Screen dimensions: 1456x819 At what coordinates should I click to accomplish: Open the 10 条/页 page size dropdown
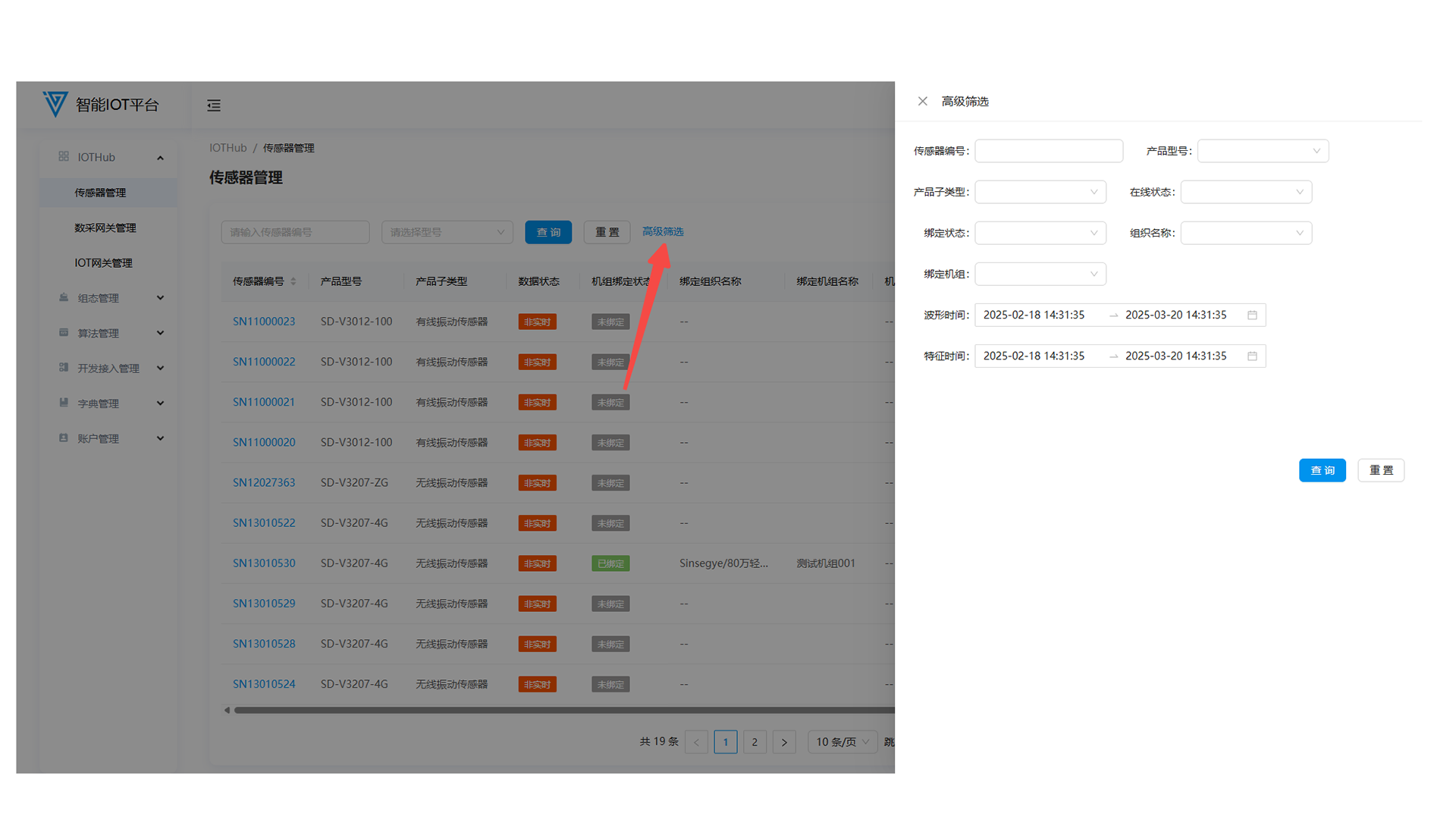[843, 742]
